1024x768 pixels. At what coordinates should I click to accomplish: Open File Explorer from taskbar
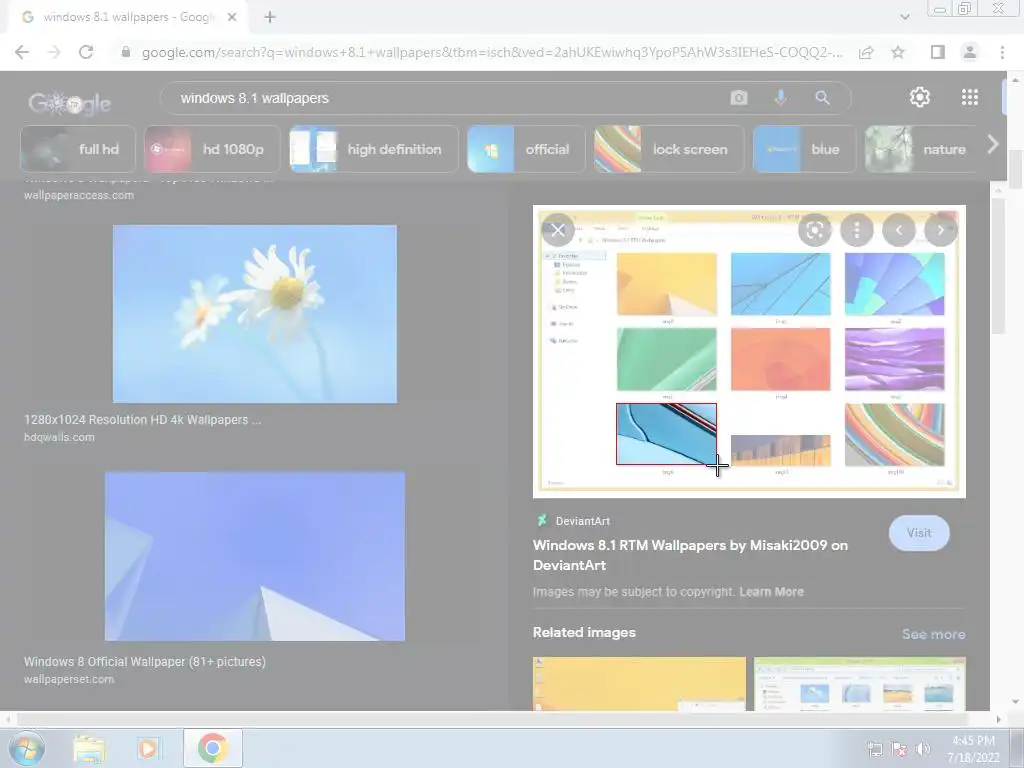coord(89,748)
